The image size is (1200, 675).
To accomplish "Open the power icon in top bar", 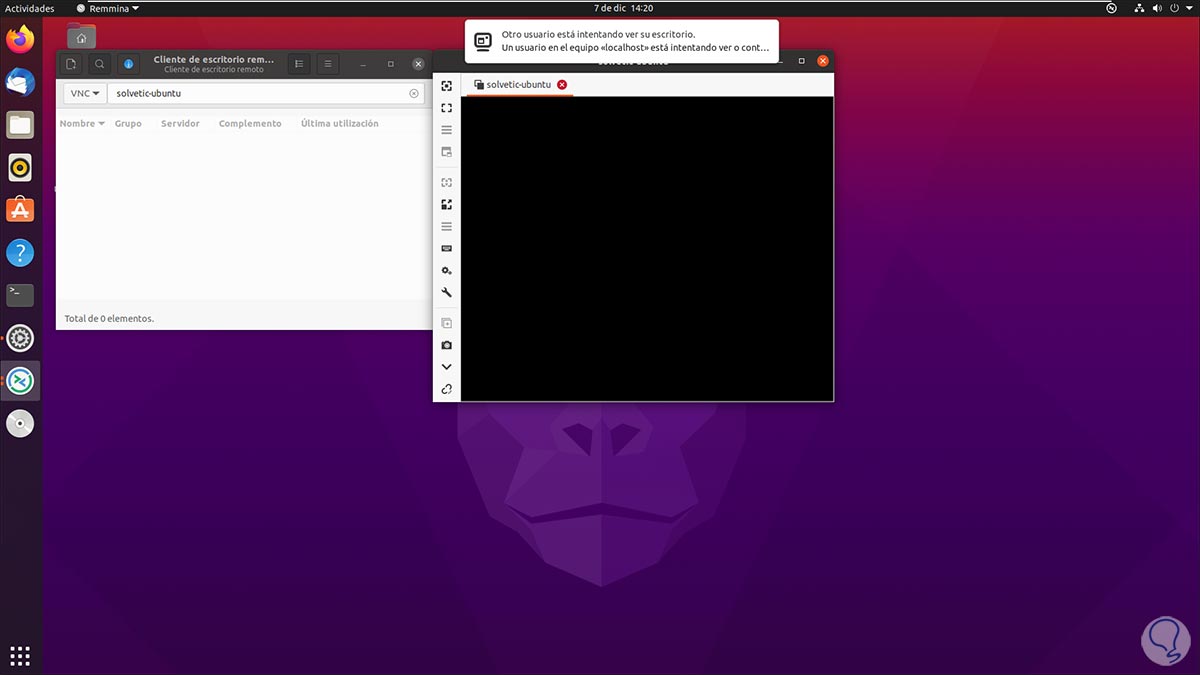I will tap(1176, 8).
